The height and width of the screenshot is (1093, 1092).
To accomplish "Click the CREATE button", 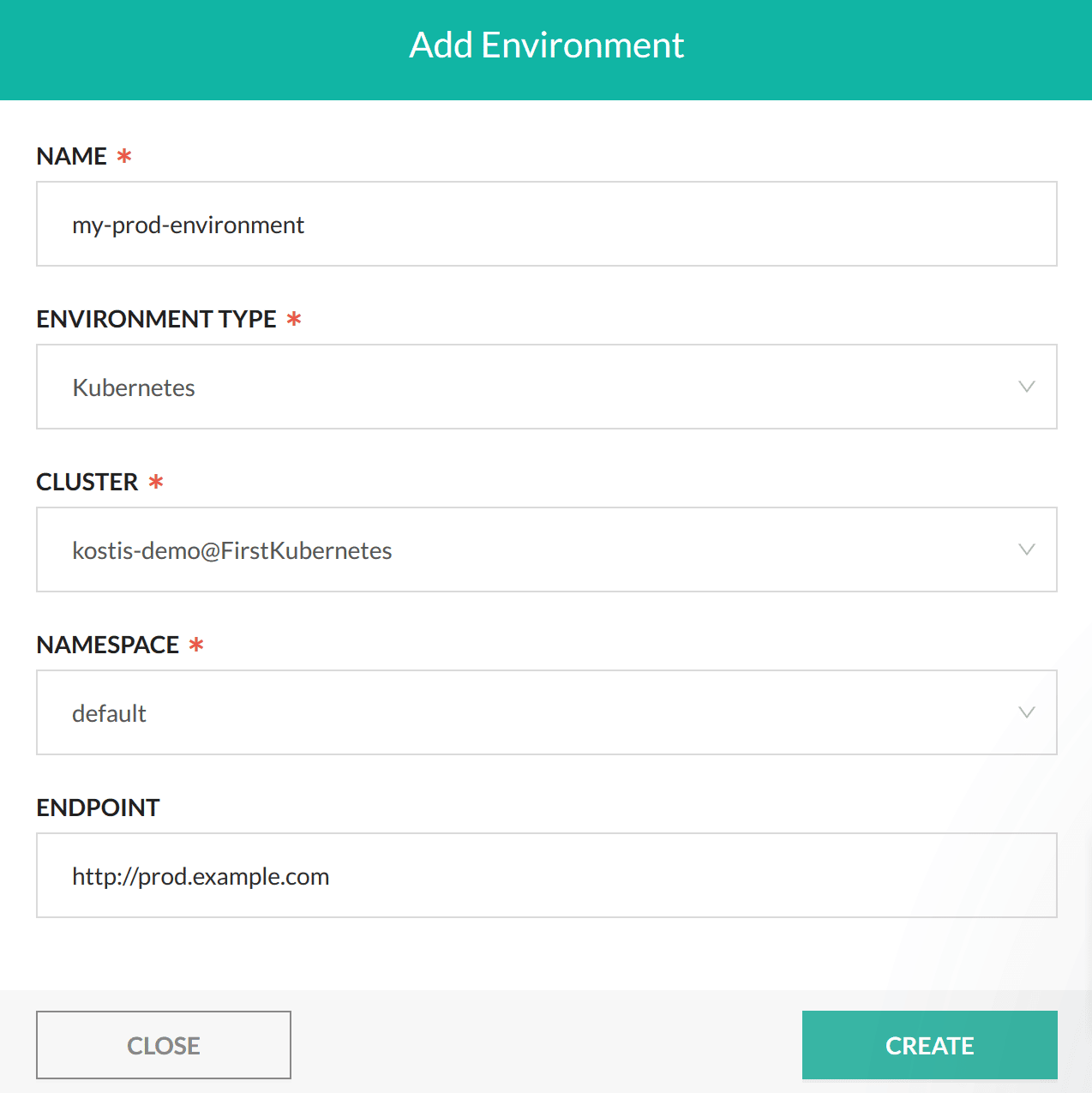I will point(929,1045).
